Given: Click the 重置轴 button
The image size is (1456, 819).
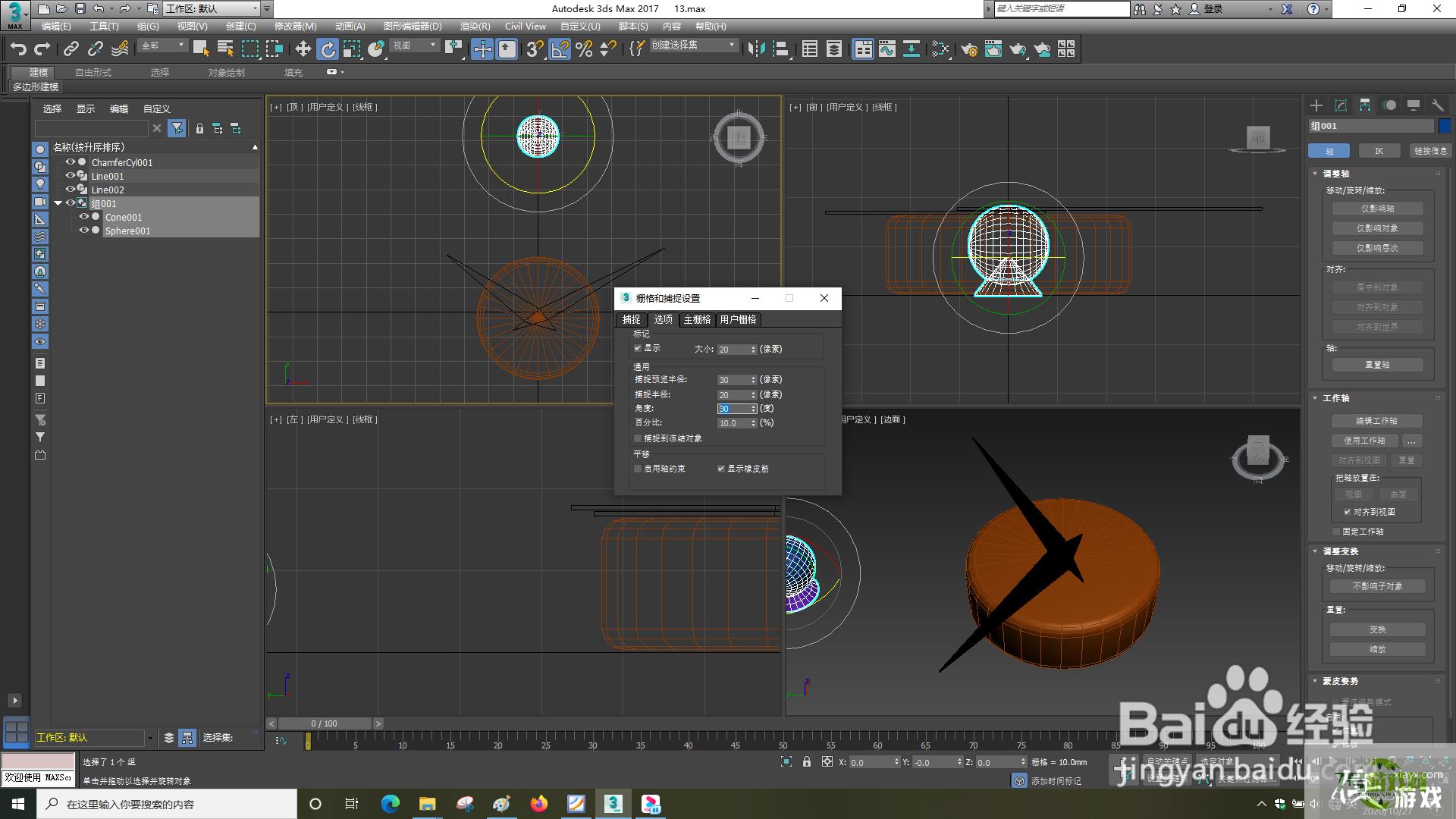Looking at the screenshot, I should pos(1377,365).
